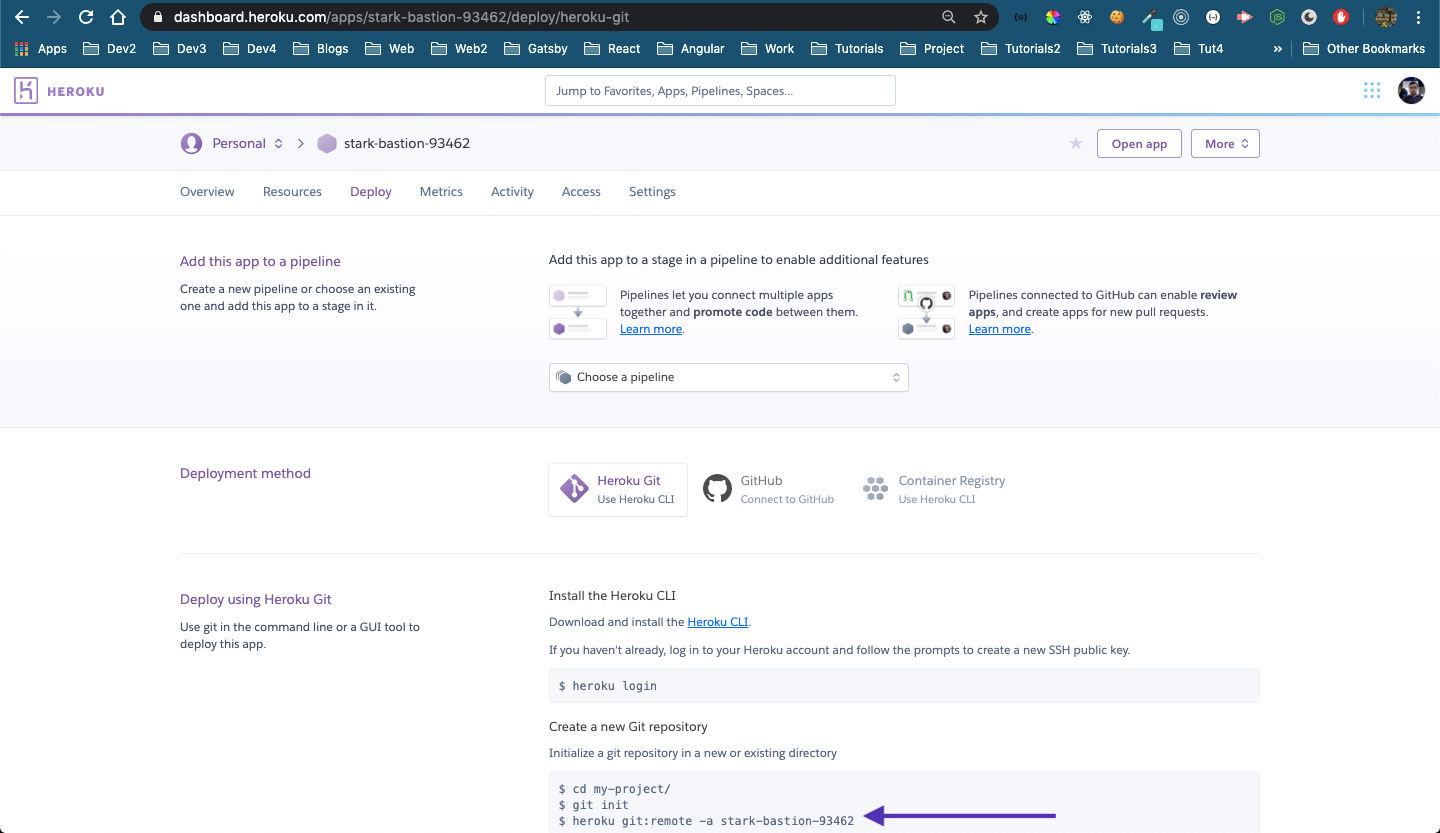Open the Chrome three-dot menu
This screenshot has height=833, width=1440.
1420,17
